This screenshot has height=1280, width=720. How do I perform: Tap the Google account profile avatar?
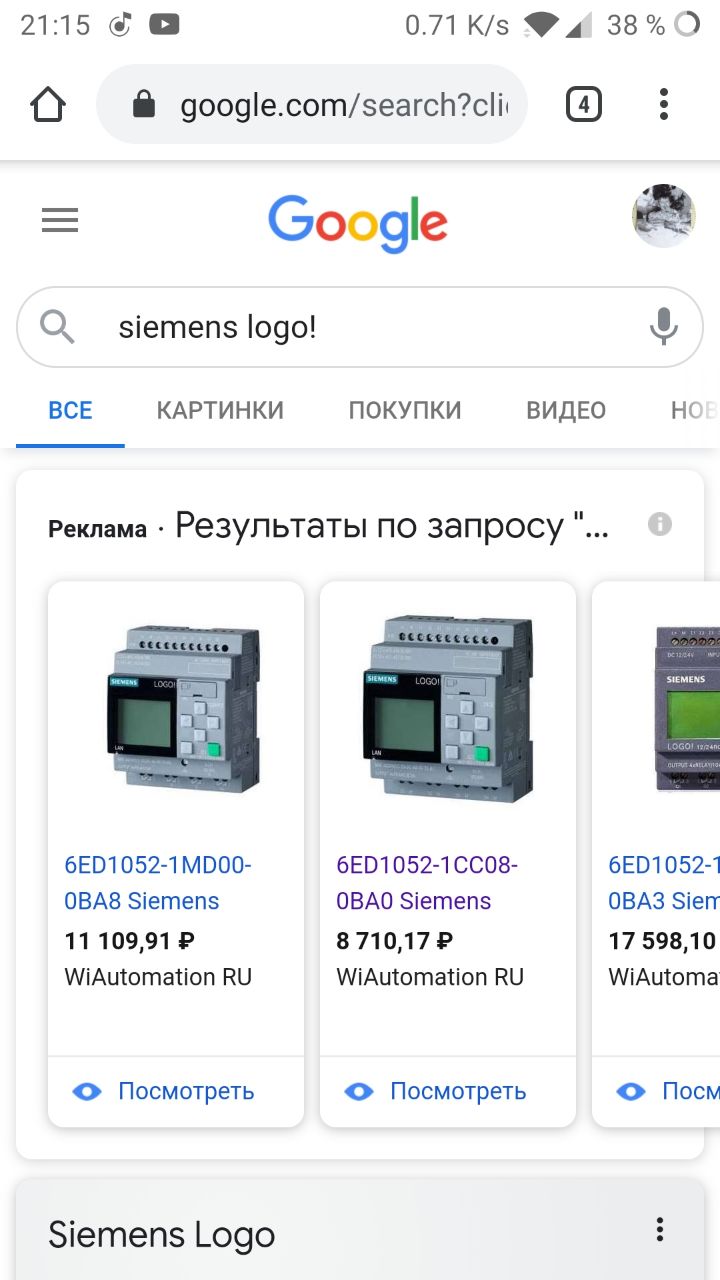click(x=664, y=216)
